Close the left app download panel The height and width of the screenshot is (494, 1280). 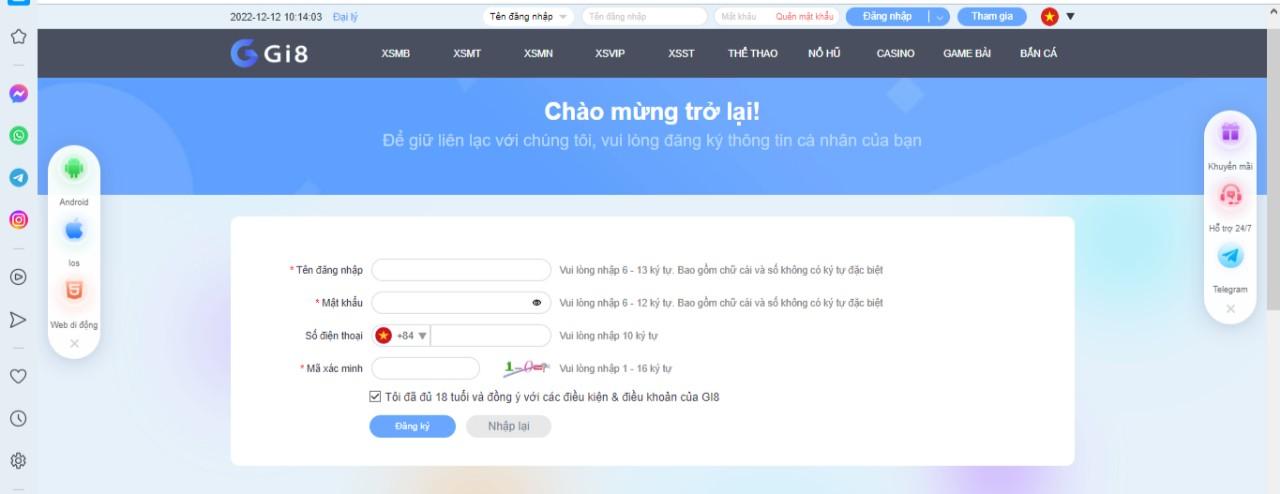coord(74,343)
